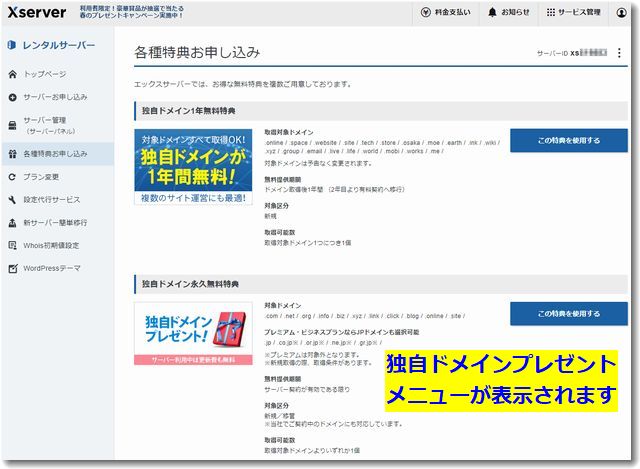Click the 独自ドメインが1年間無料 banner image
640x469 pixels.
[x=193, y=166]
